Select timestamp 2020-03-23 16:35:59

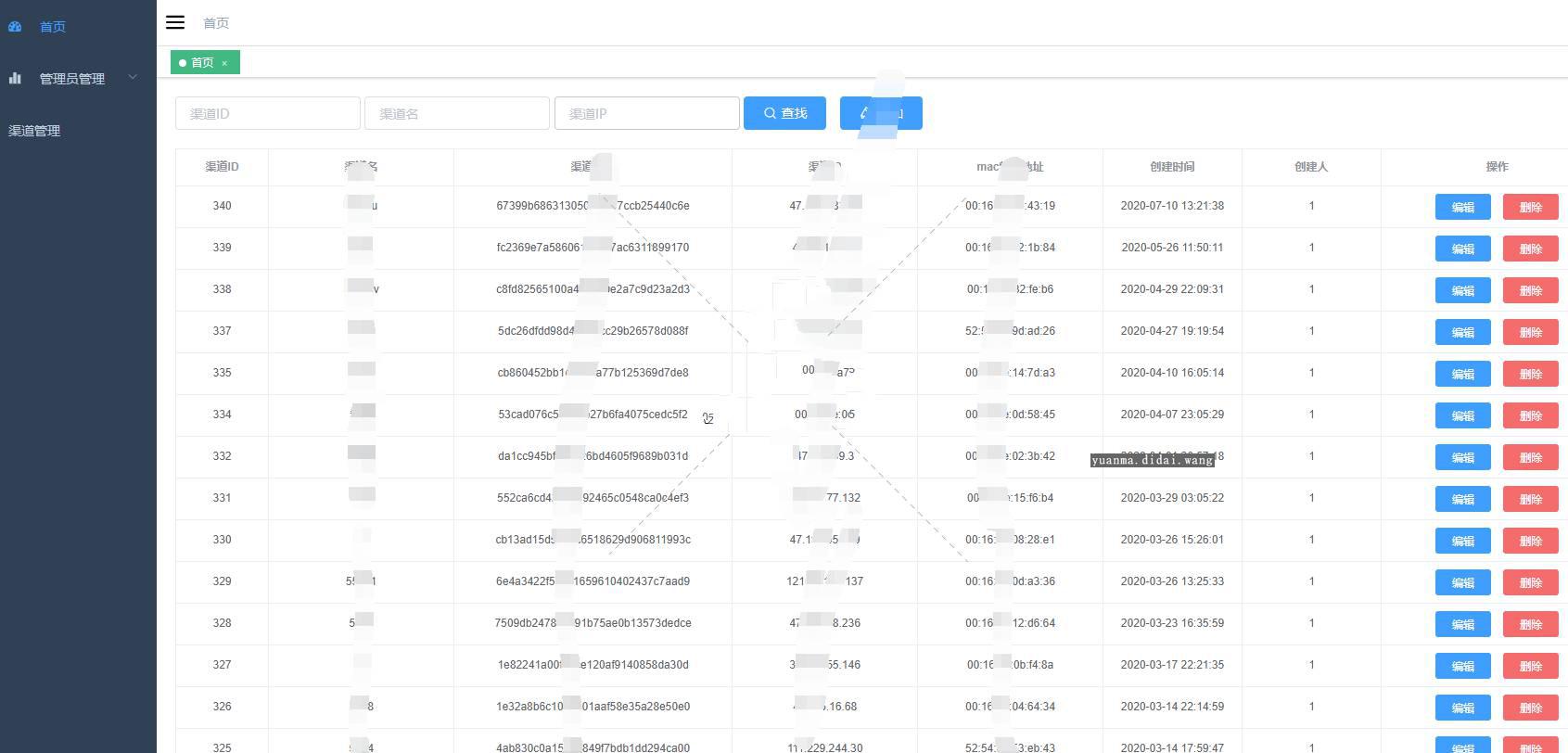coord(1172,623)
